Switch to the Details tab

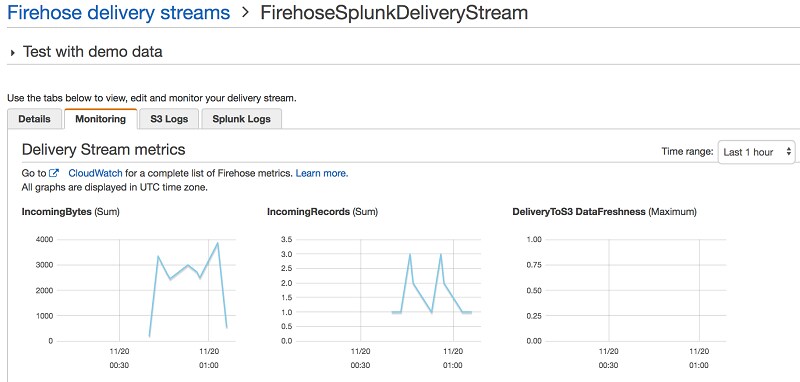(34, 119)
